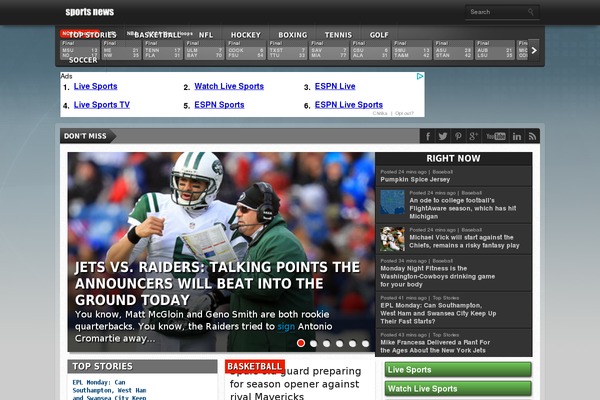Click the ESPN Sports ad link

(219, 104)
